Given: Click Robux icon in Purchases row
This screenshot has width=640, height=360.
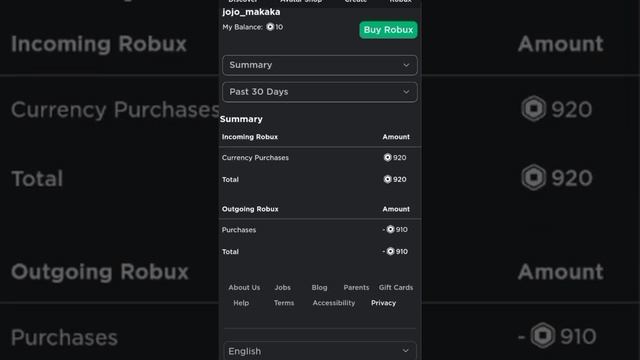Looking at the screenshot, I should click(390, 229).
